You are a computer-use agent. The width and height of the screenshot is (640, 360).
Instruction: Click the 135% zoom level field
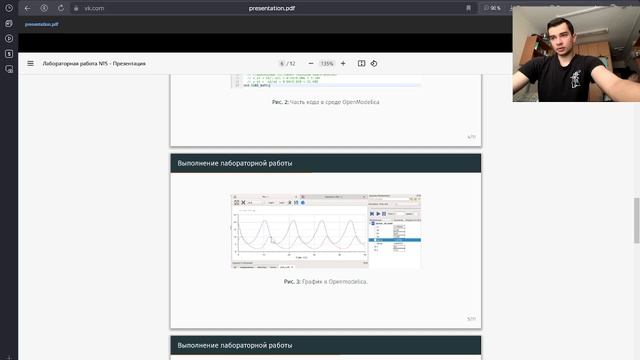pyautogui.click(x=327, y=64)
